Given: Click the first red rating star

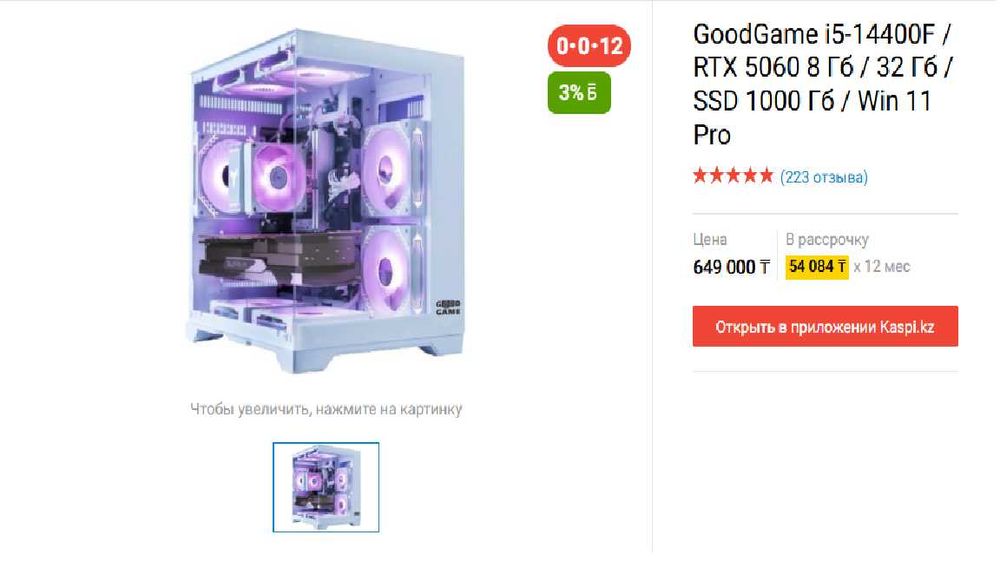Looking at the screenshot, I should (700, 175).
